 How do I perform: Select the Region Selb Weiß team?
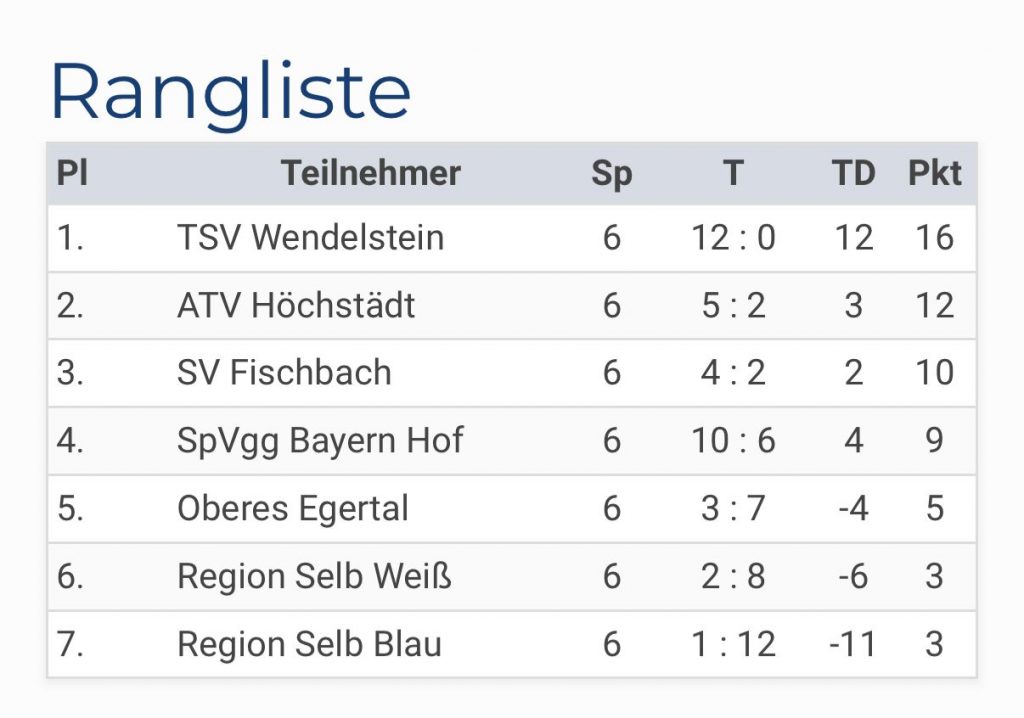[x=314, y=576]
